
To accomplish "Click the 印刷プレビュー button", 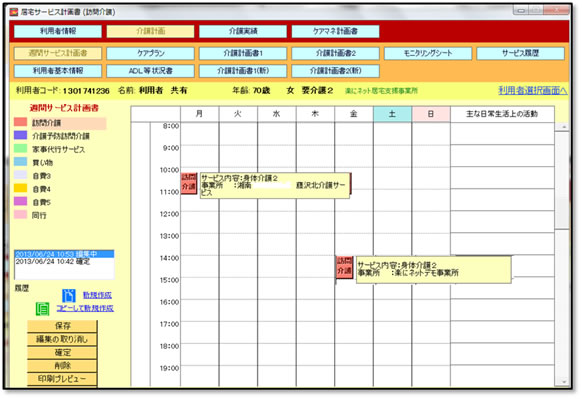I will [x=62, y=379].
